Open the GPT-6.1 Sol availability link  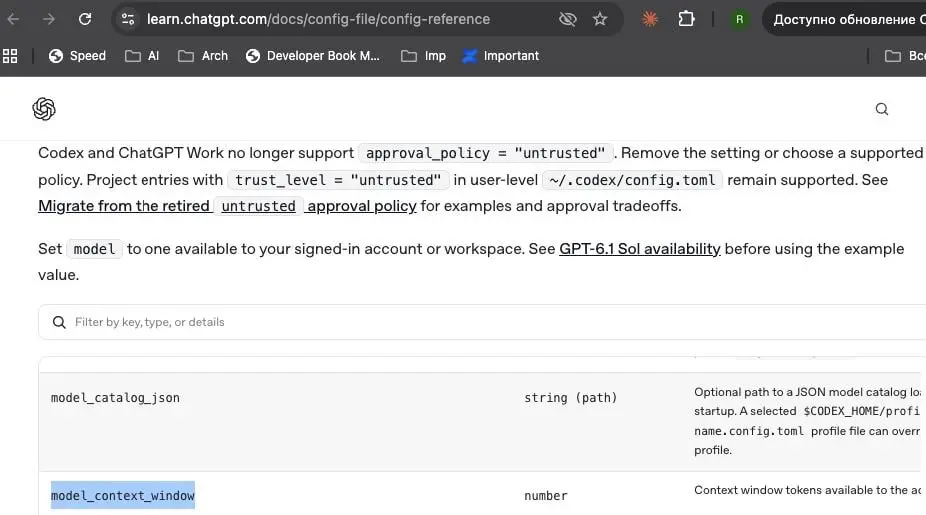pyautogui.click(x=640, y=249)
